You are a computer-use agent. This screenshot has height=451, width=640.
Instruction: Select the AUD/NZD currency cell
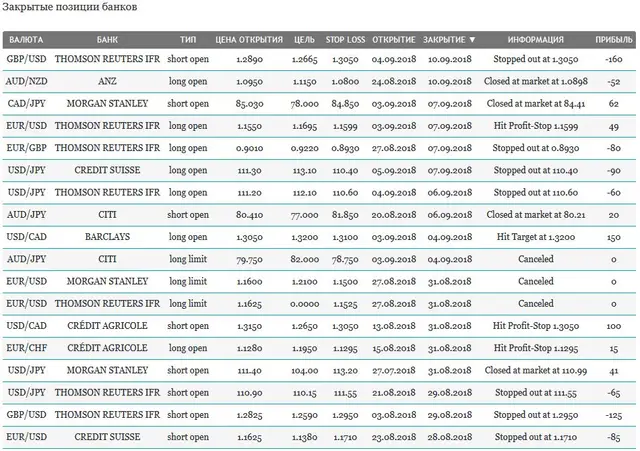pos(26,81)
